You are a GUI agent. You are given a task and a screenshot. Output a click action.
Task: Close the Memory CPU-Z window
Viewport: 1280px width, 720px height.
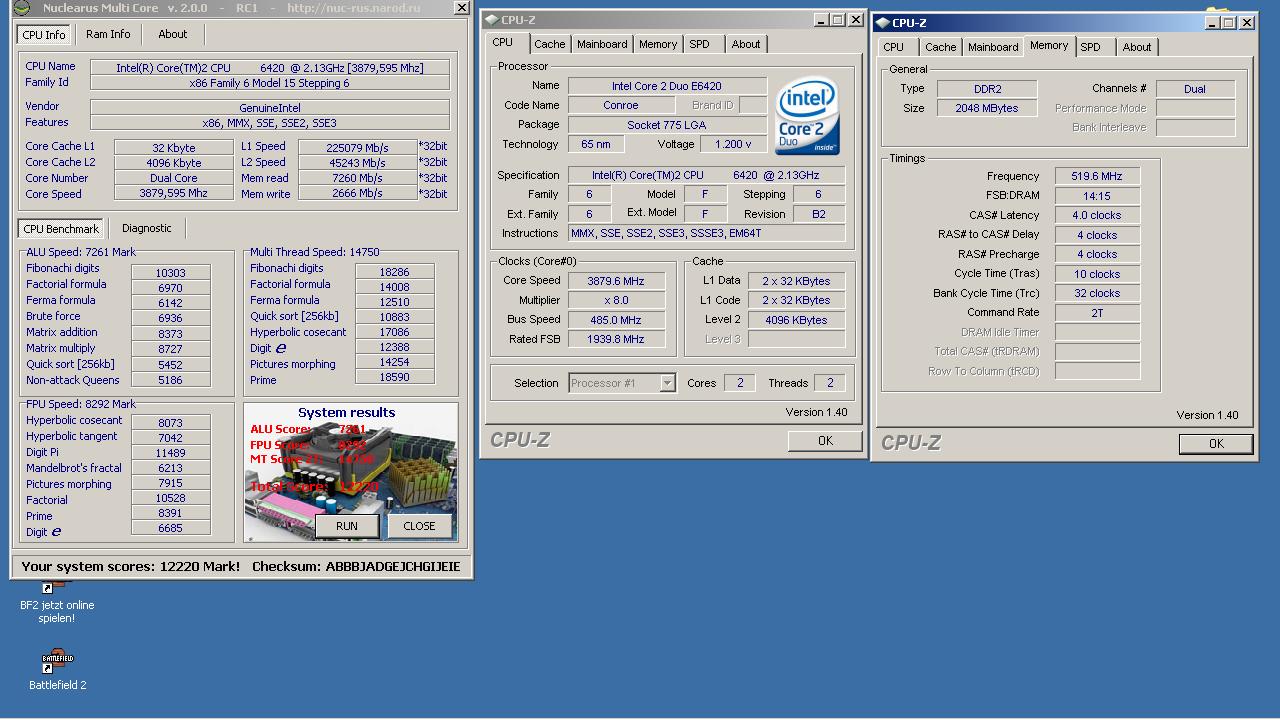tap(1247, 23)
